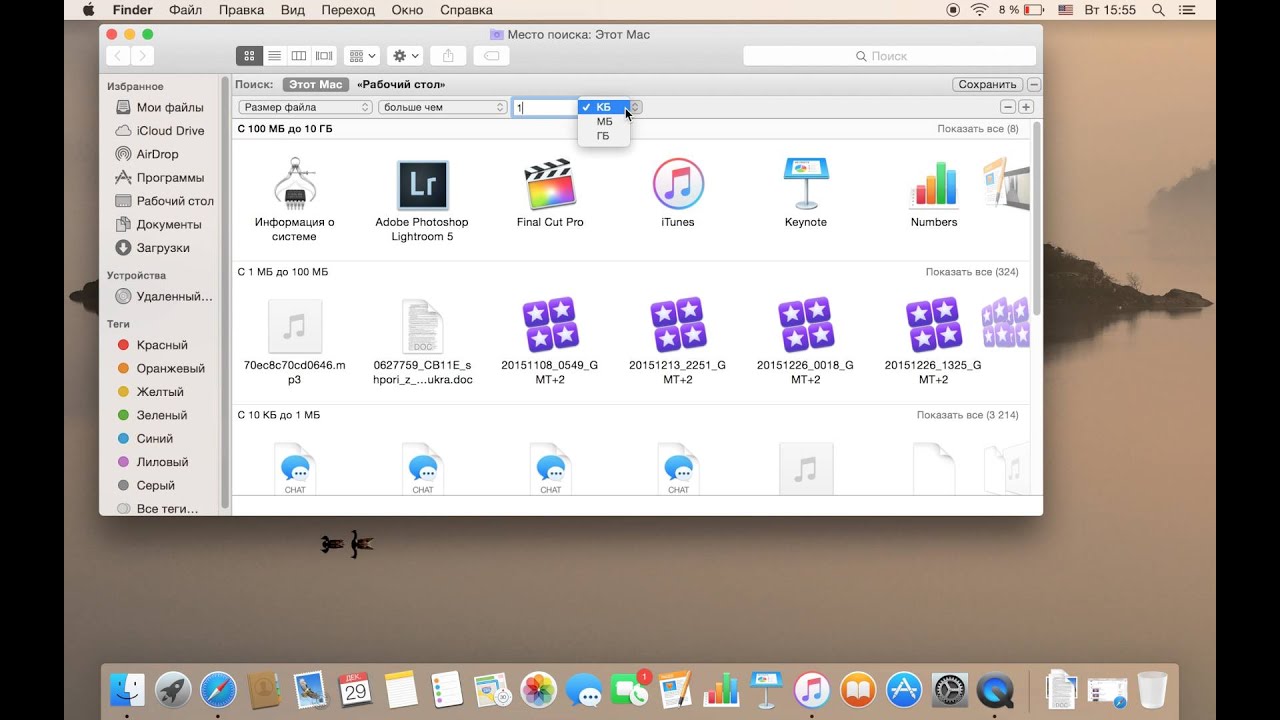
Task: Switch to column view in toolbar
Action: tap(299, 56)
